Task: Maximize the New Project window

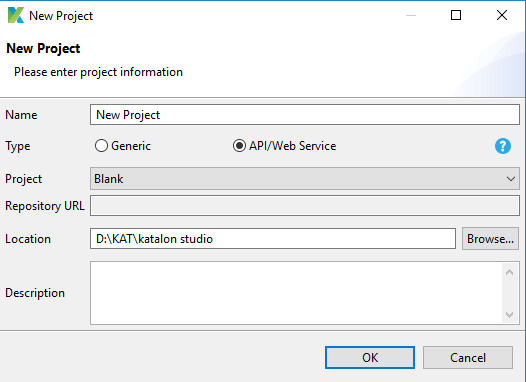Action: (x=456, y=15)
